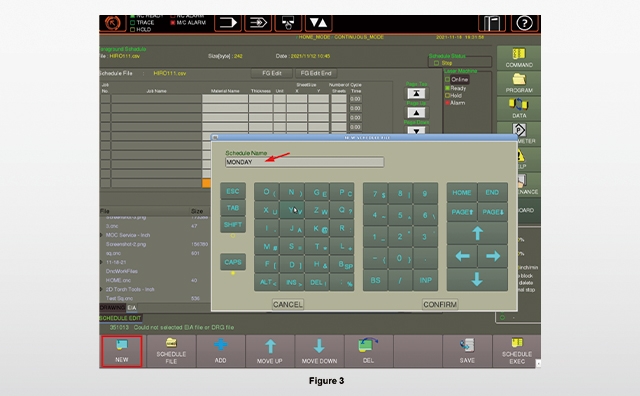Click the FG Edit button
Image resolution: width=640 pixels, height=396 pixels.
click(272, 73)
